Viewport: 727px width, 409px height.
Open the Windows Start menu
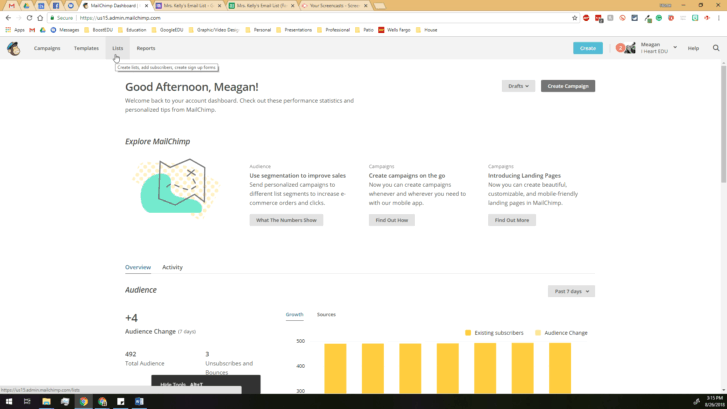point(9,402)
